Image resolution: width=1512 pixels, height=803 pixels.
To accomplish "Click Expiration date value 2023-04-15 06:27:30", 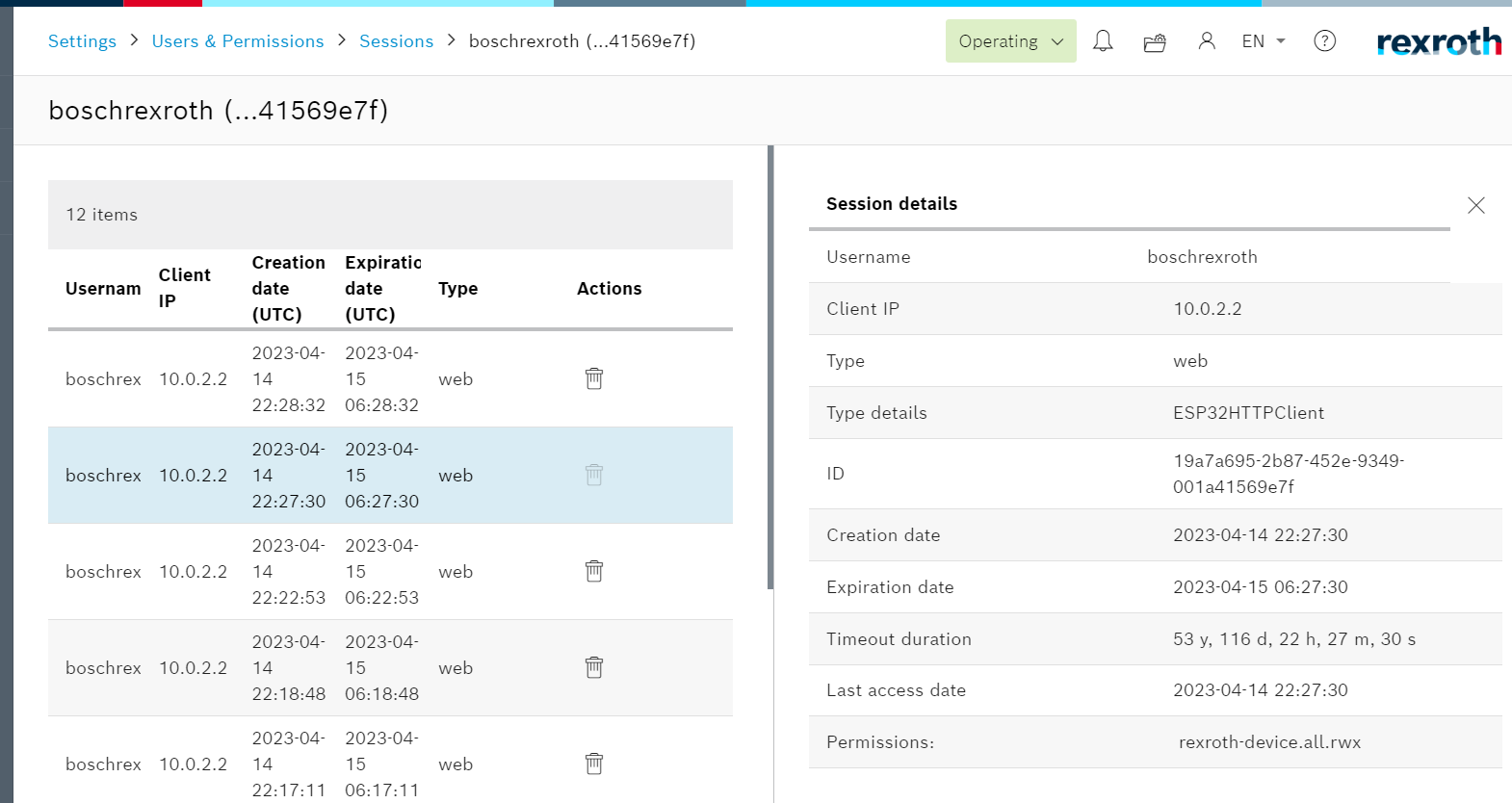I will 1261,587.
